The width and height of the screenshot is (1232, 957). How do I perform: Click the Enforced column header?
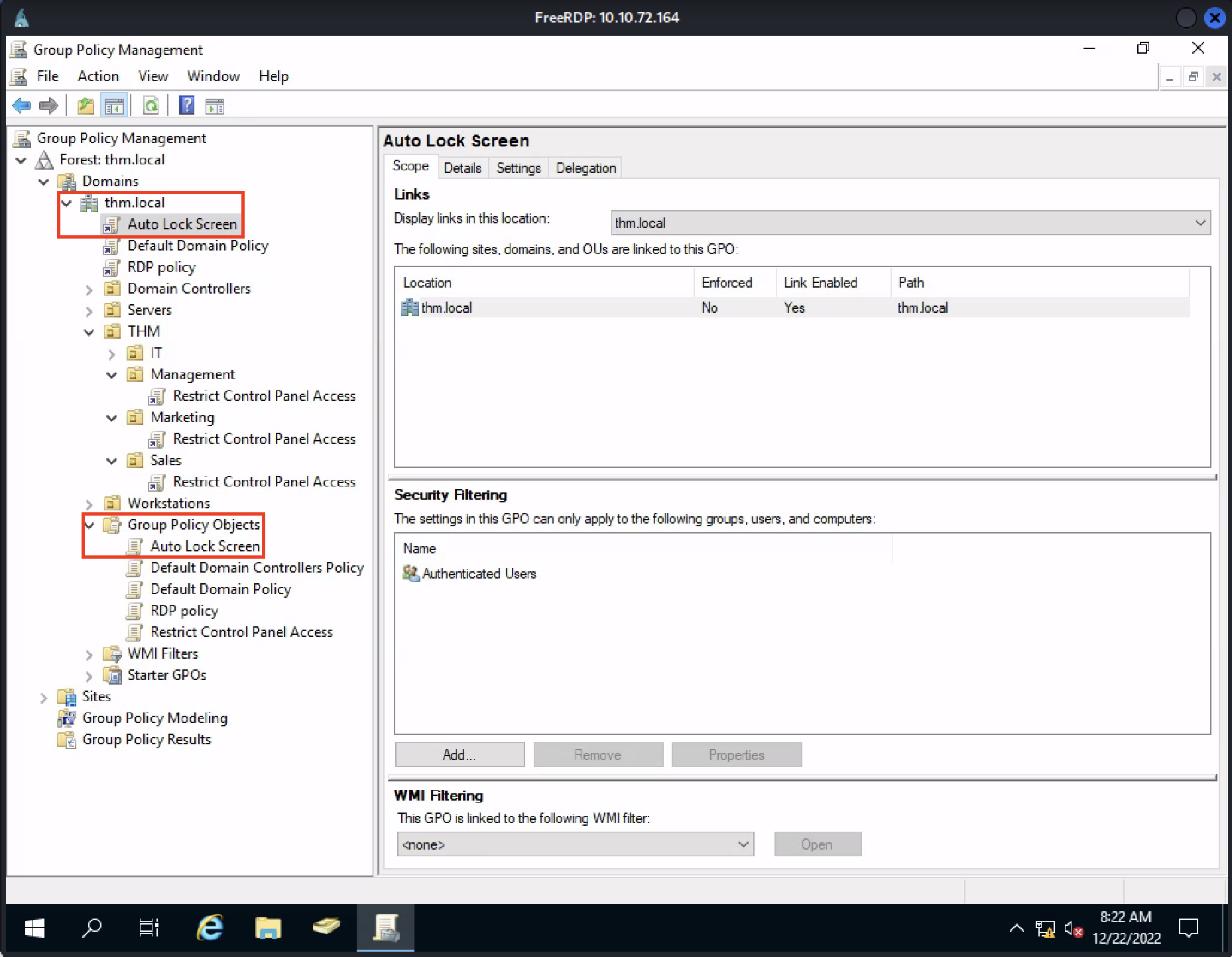735,283
